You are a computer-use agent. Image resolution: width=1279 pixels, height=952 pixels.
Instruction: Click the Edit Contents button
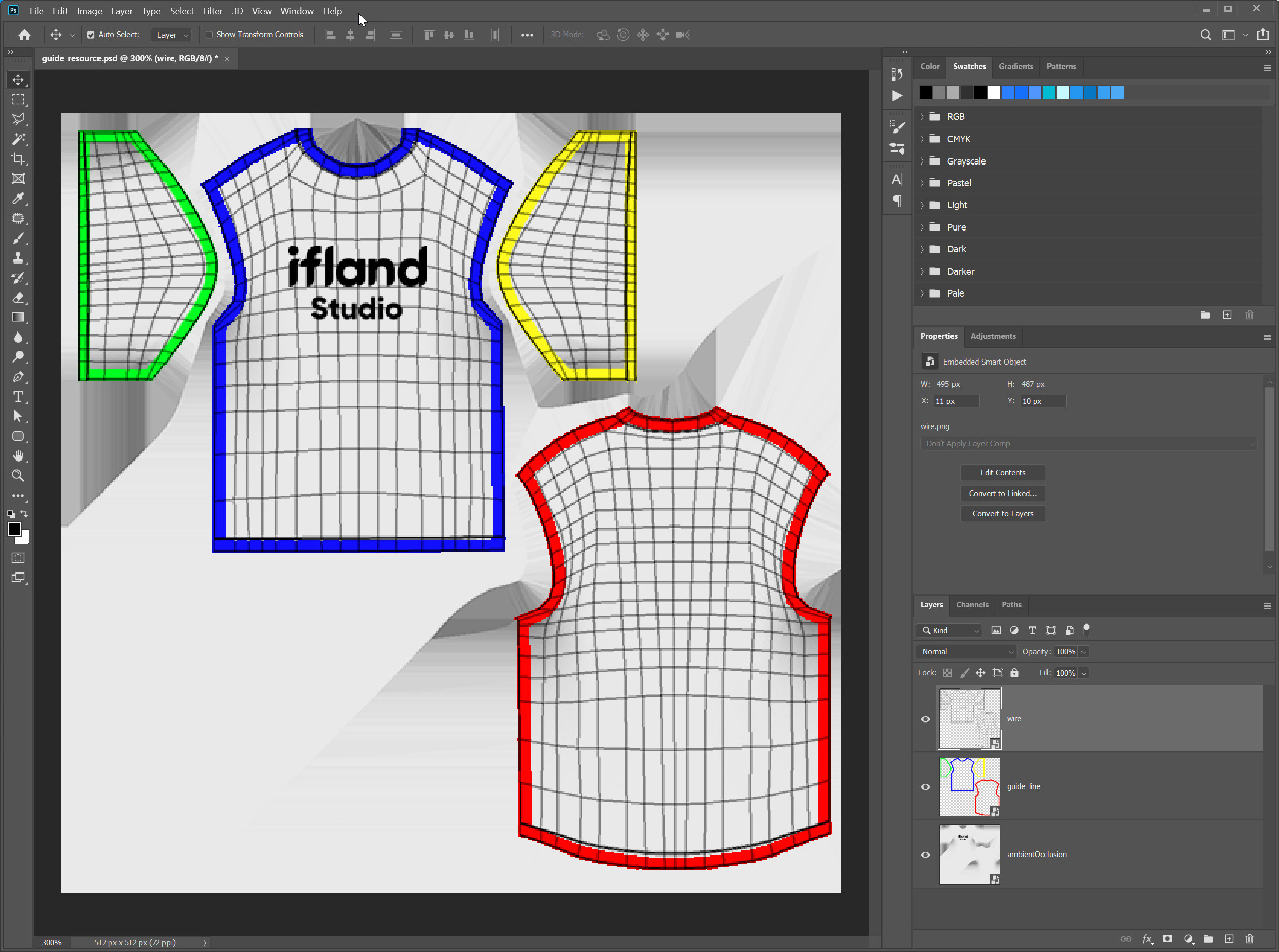pos(1002,473)
